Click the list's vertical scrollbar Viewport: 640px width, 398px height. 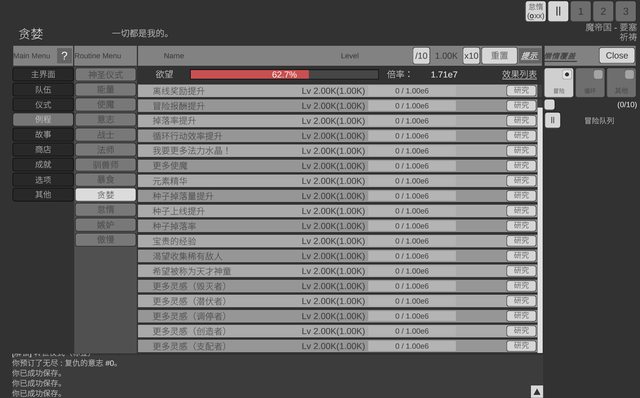click(x=540, y=230)
